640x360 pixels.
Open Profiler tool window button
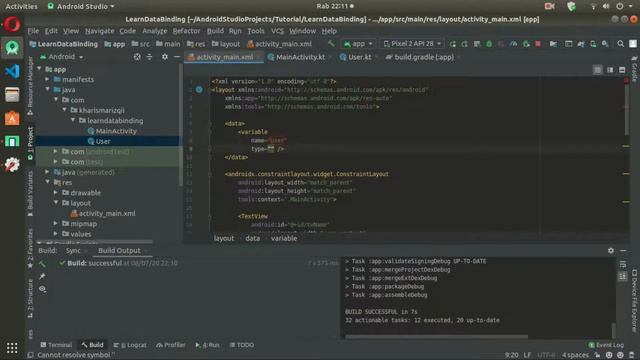pyautogui.click(x=171, y=345)
